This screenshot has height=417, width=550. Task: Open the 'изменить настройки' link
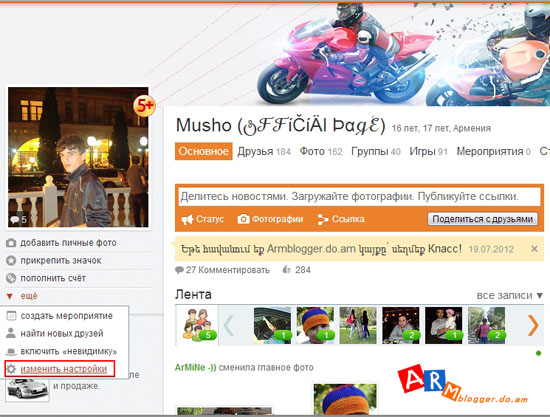click(63, 369)
